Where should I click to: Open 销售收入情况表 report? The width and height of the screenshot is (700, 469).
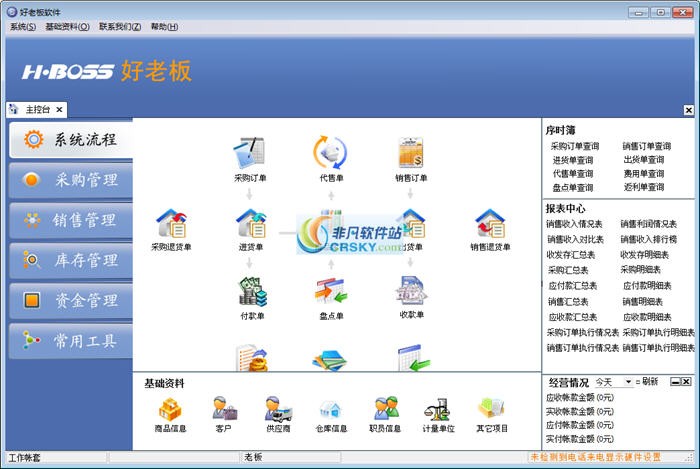pos(574,224)
